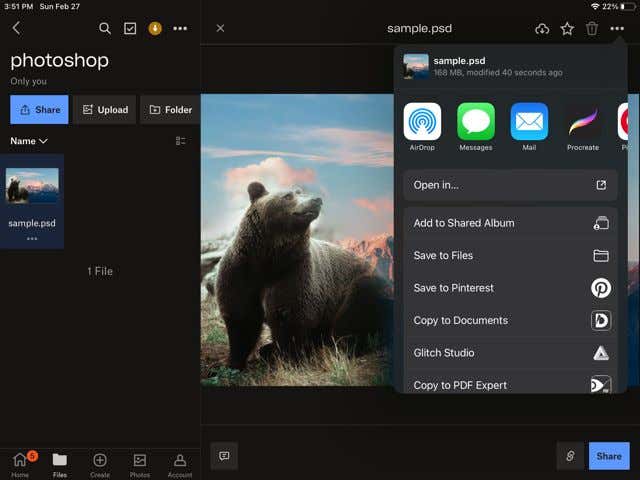Image resolution: width=640 pixels, height=480 pixels.
Task: Star sample.psd as favorite
Action: 567,29
